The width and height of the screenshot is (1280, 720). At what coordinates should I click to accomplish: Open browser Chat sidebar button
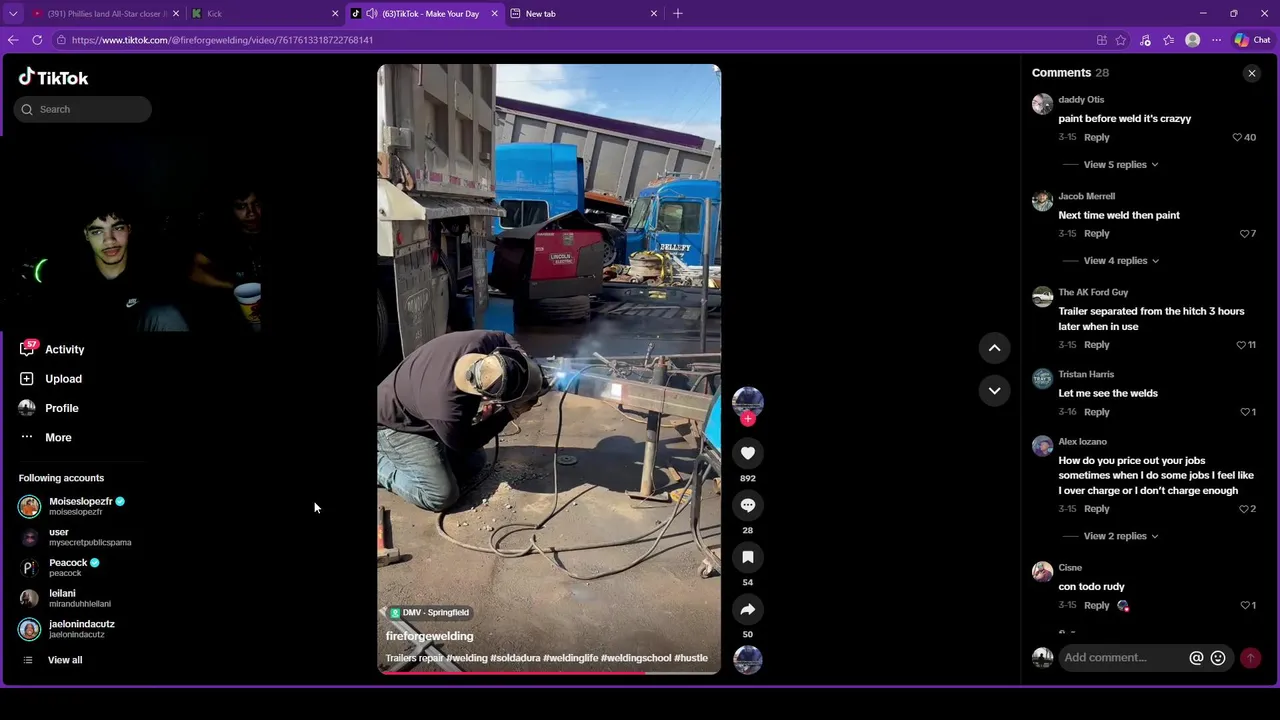tap(1252, 40)
